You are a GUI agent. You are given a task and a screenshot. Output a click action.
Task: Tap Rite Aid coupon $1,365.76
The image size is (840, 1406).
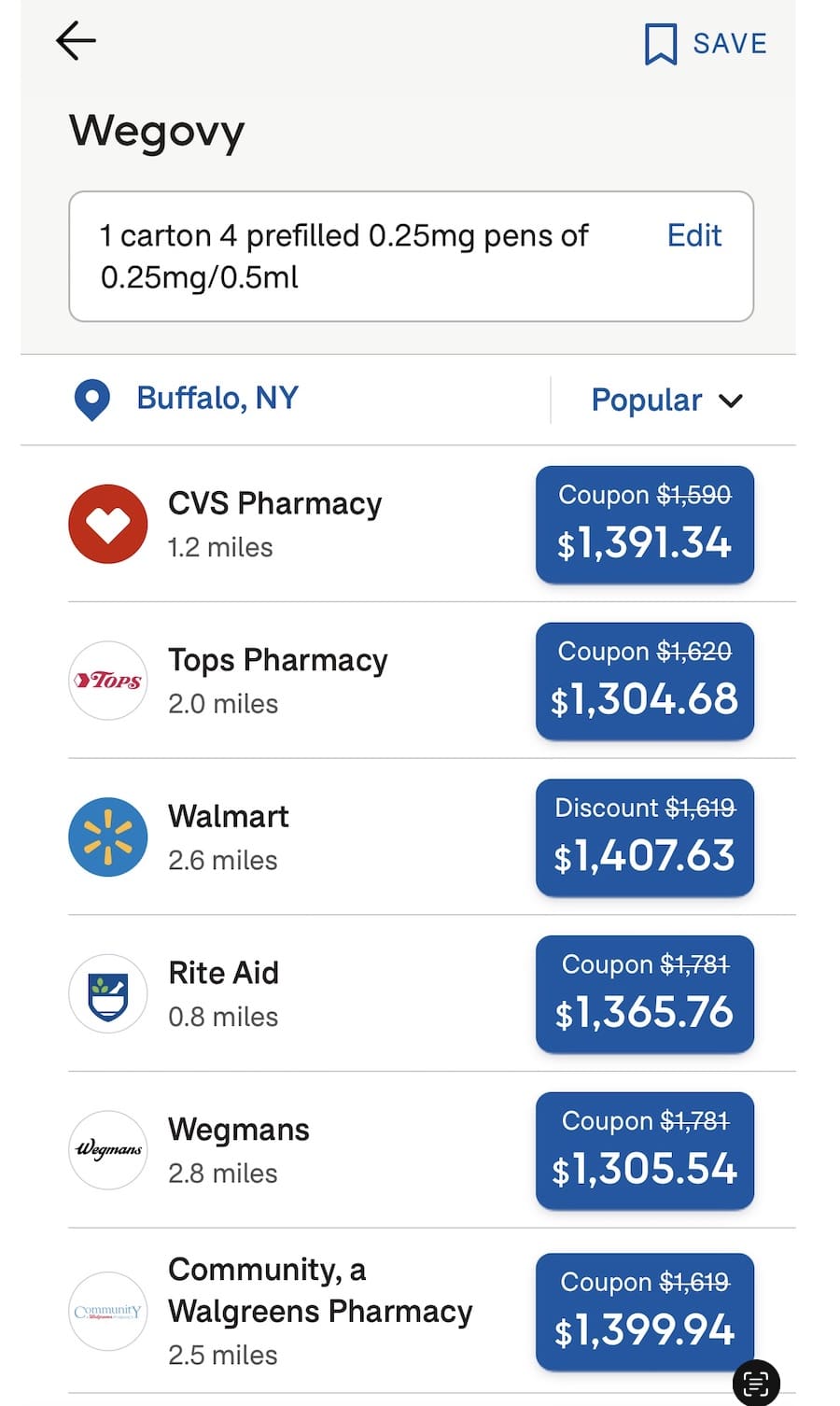pos(644,994)
